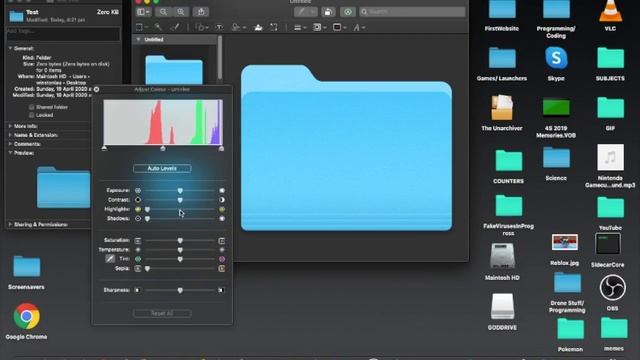Click the Auto Levels button

162,168
